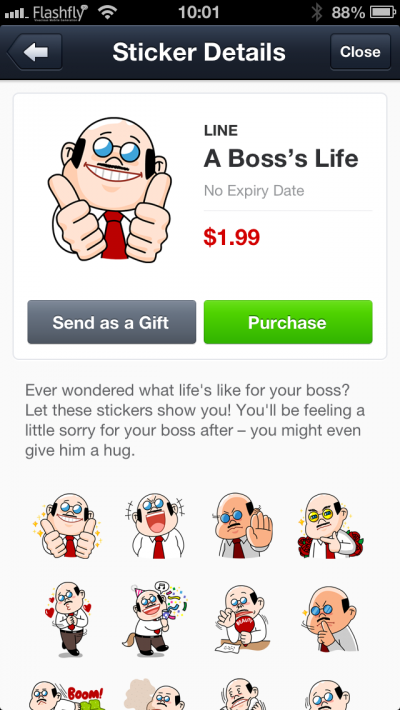400x710 pixels.
Task: Tap the large boss thumbs-up preview image
Action: tap(110, 189)
